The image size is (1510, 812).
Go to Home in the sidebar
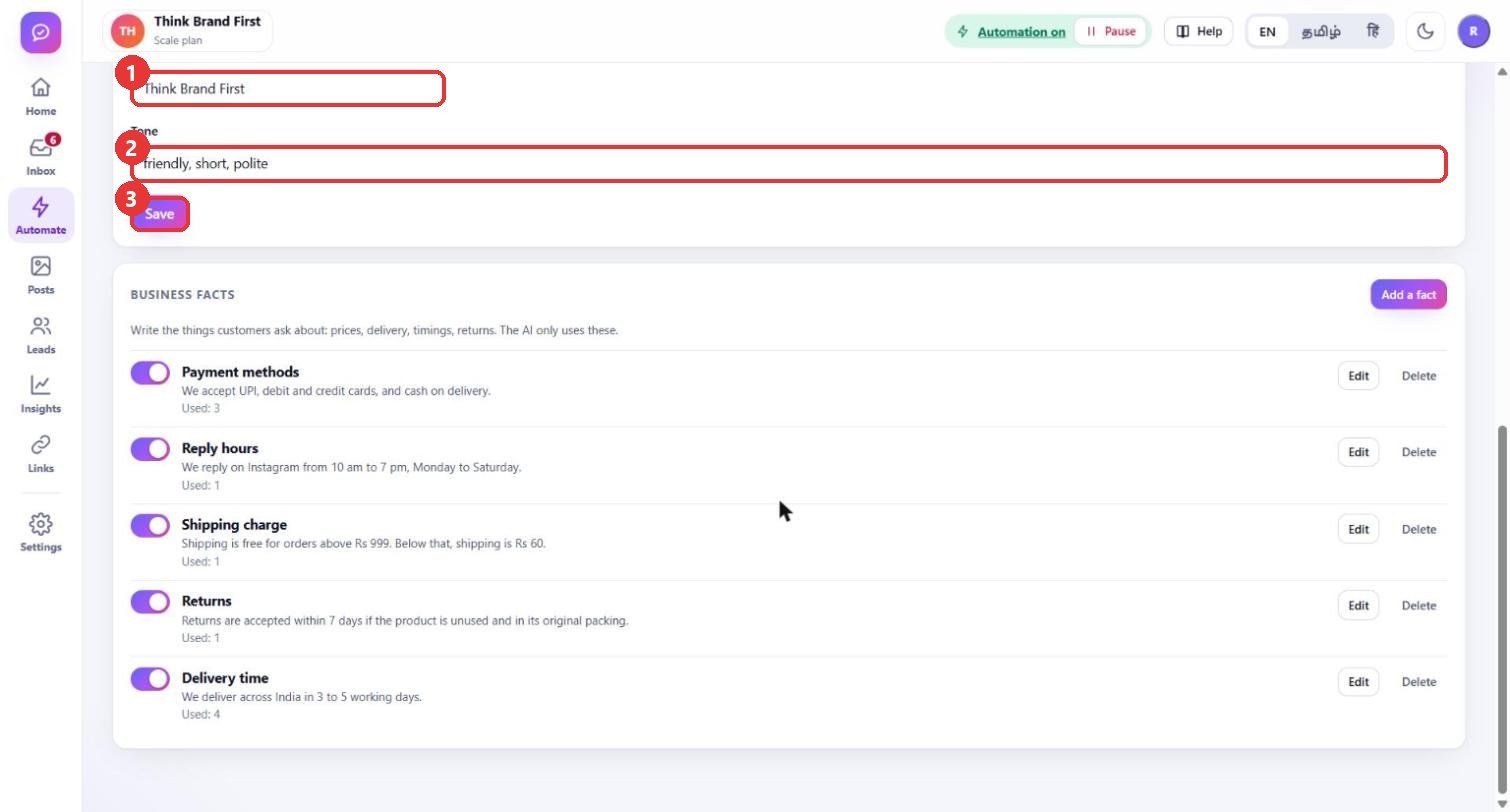coord(41,97)
